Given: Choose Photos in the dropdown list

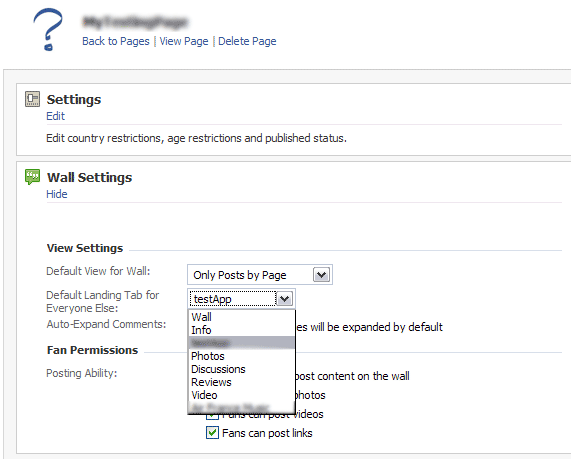Looking at the screenshot, I should click(x=208, y=356).
